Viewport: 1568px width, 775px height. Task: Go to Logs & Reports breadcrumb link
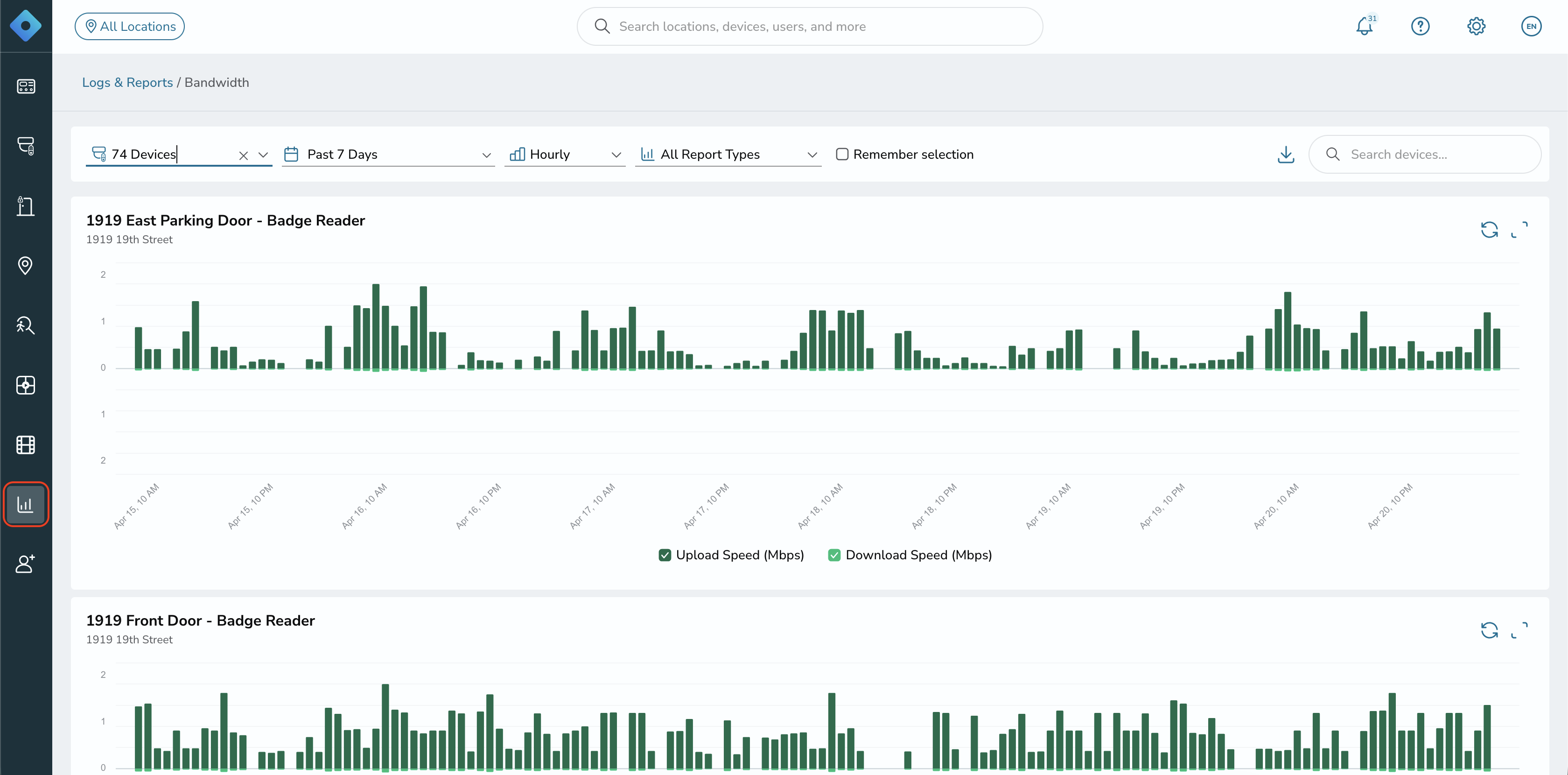pos(127,82)
